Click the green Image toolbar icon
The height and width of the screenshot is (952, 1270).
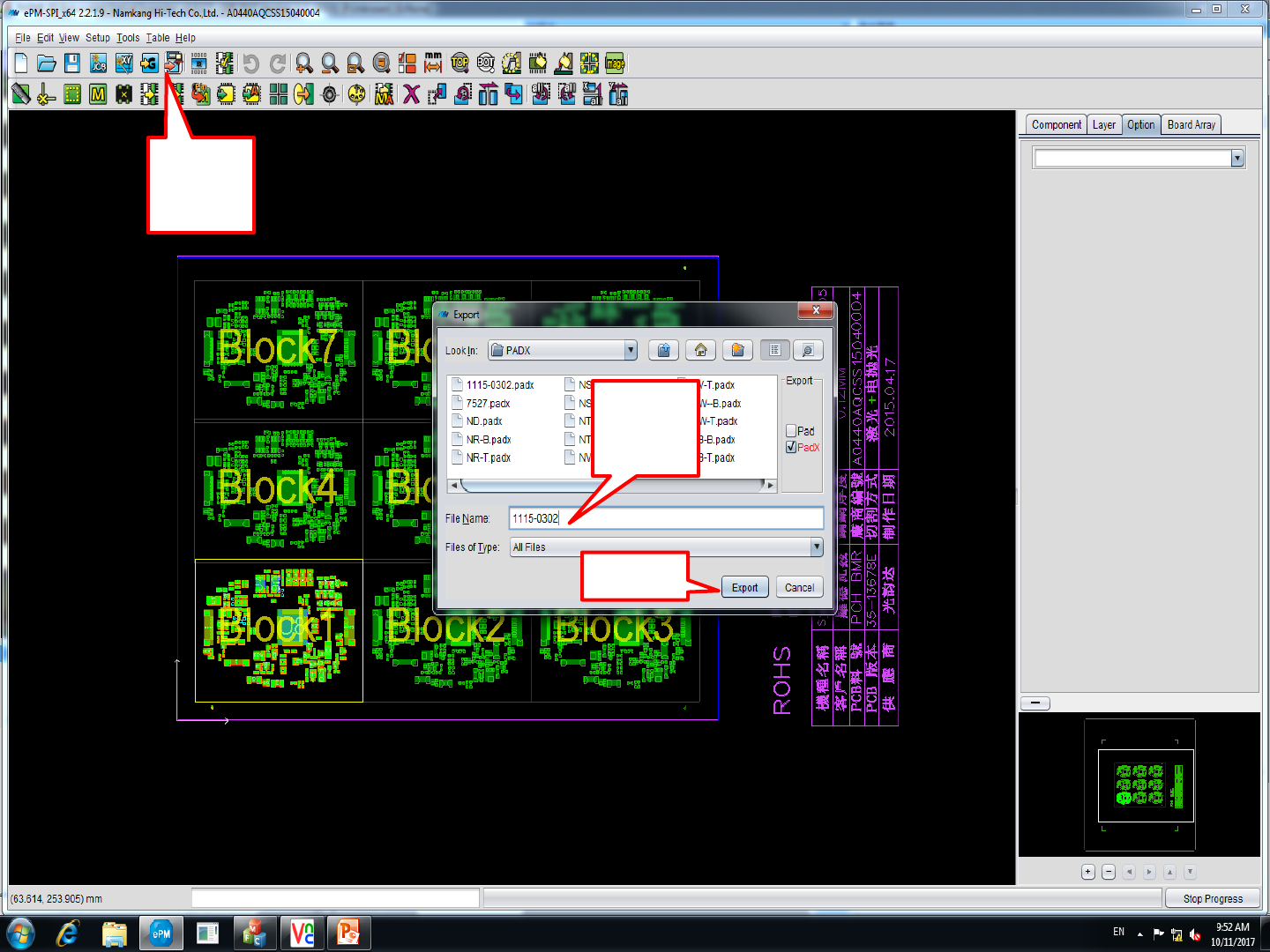[x=615, y=63]
